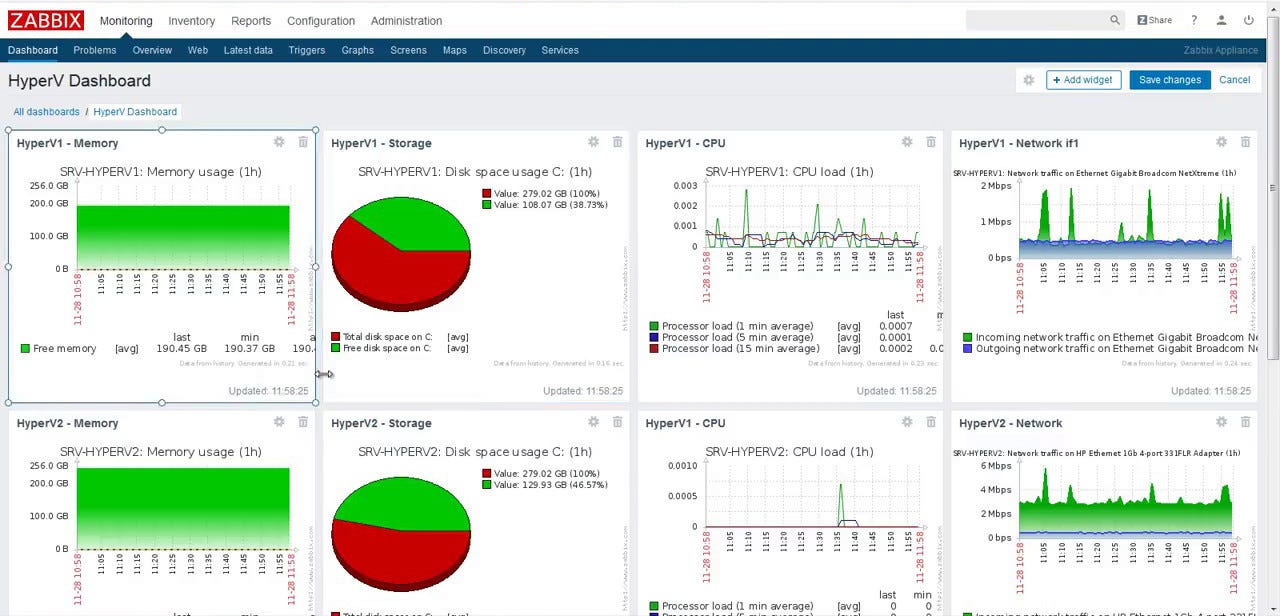Open the user profile icon
Image resolution: width=1280 pixels, height=616 pixels.
1221,20
